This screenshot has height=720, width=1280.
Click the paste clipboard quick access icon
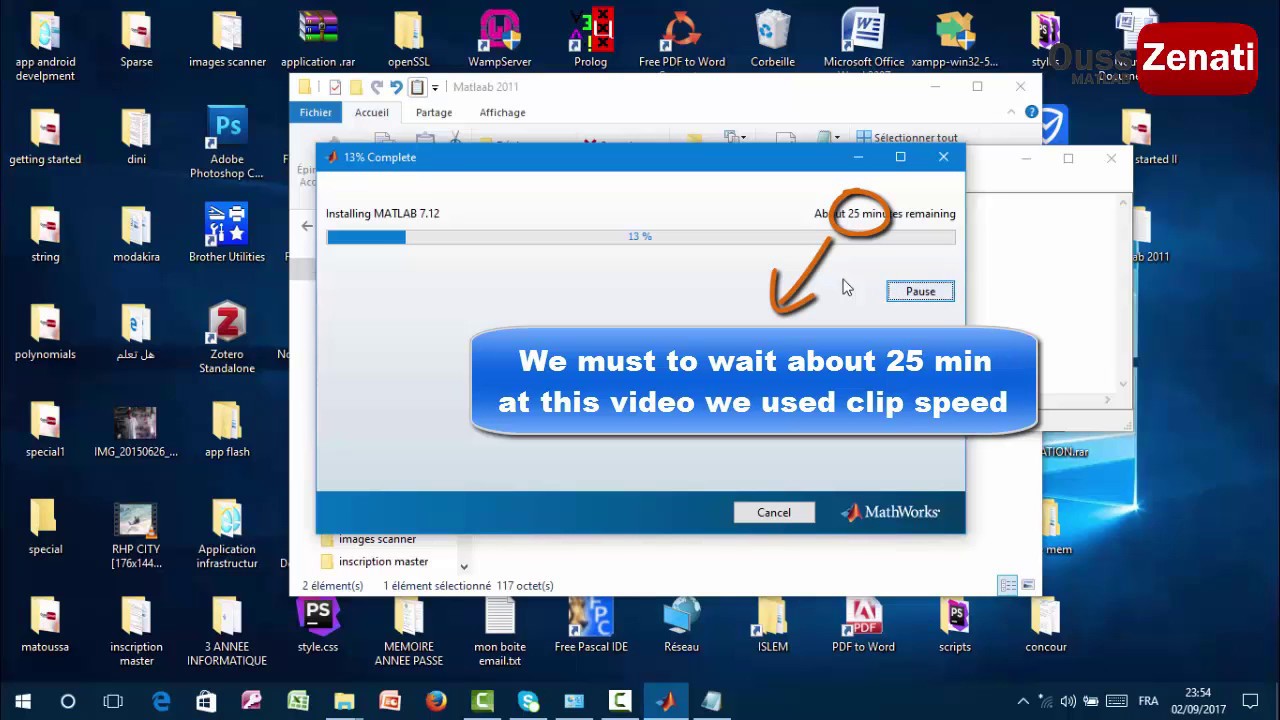tap(417, 87)
